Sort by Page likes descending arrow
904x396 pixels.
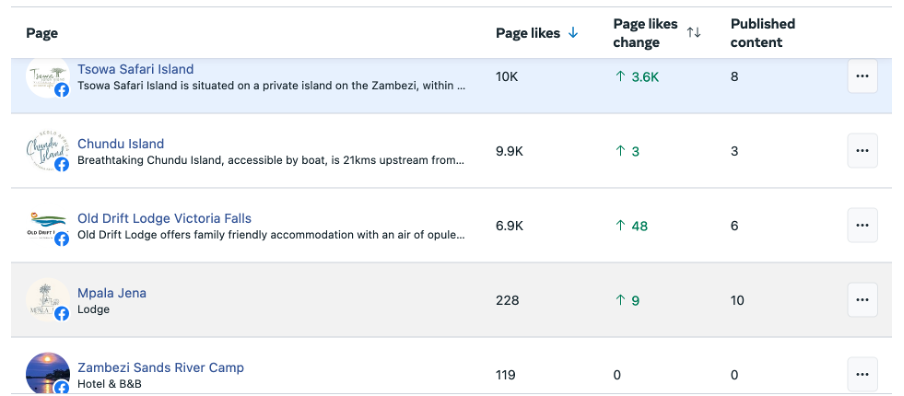[x=572, y=33]
